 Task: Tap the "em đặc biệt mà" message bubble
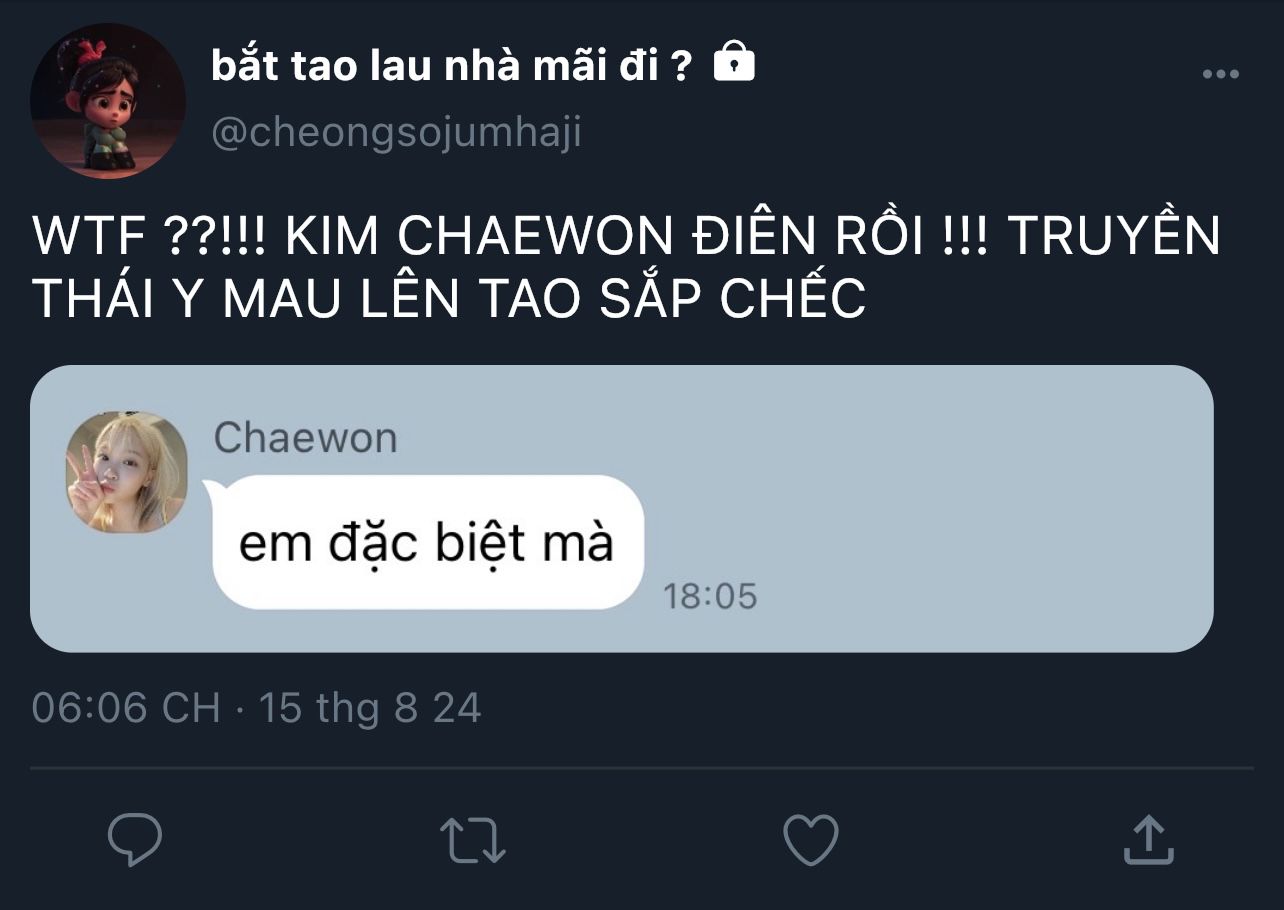click(428, 542)
